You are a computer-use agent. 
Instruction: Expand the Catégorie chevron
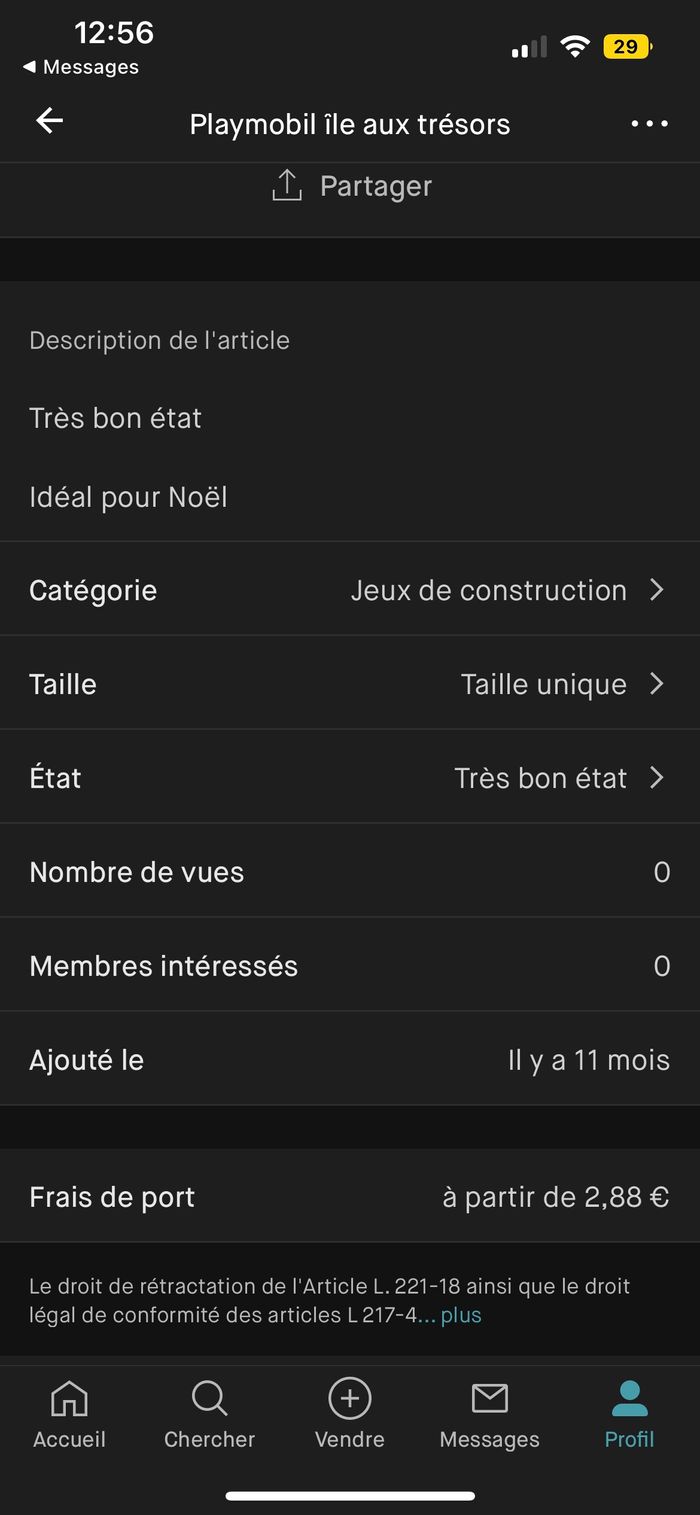tap(657, 590)
